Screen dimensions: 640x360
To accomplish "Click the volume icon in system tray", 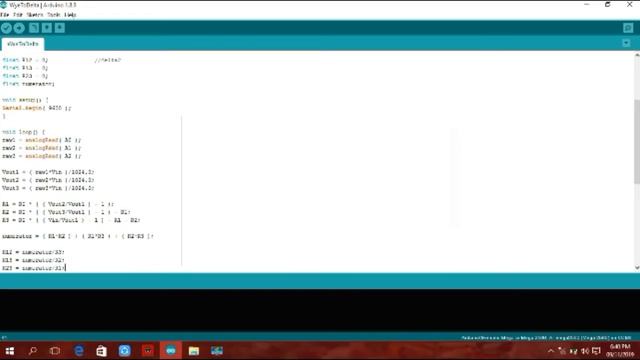I will (585, 351).
